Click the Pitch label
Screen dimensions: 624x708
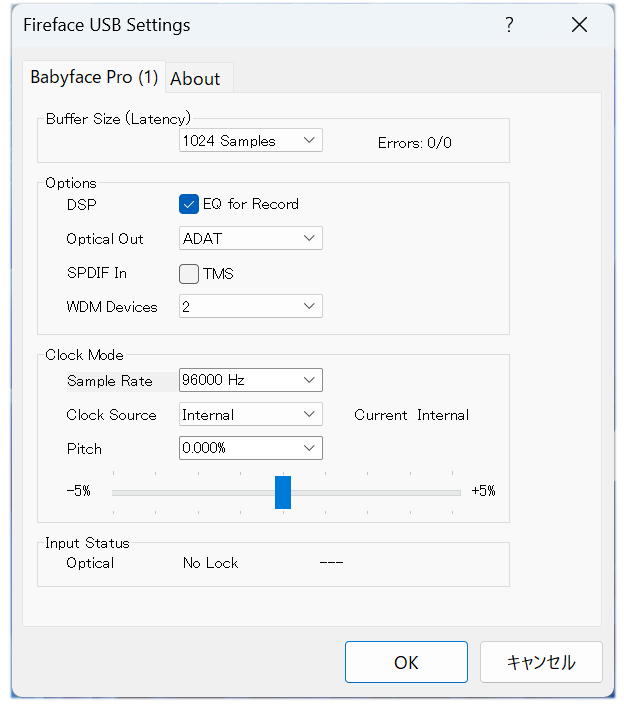[x=84, y=449]
